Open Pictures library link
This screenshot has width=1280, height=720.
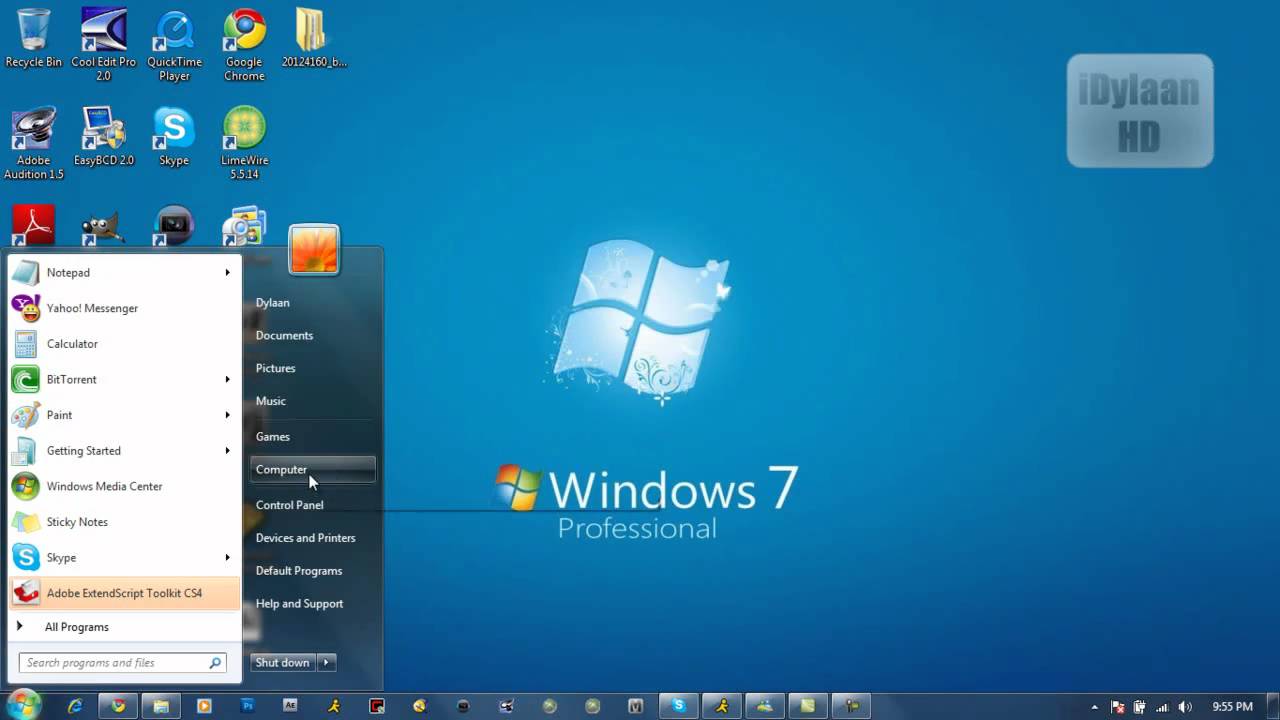click(x=313, y=369)
